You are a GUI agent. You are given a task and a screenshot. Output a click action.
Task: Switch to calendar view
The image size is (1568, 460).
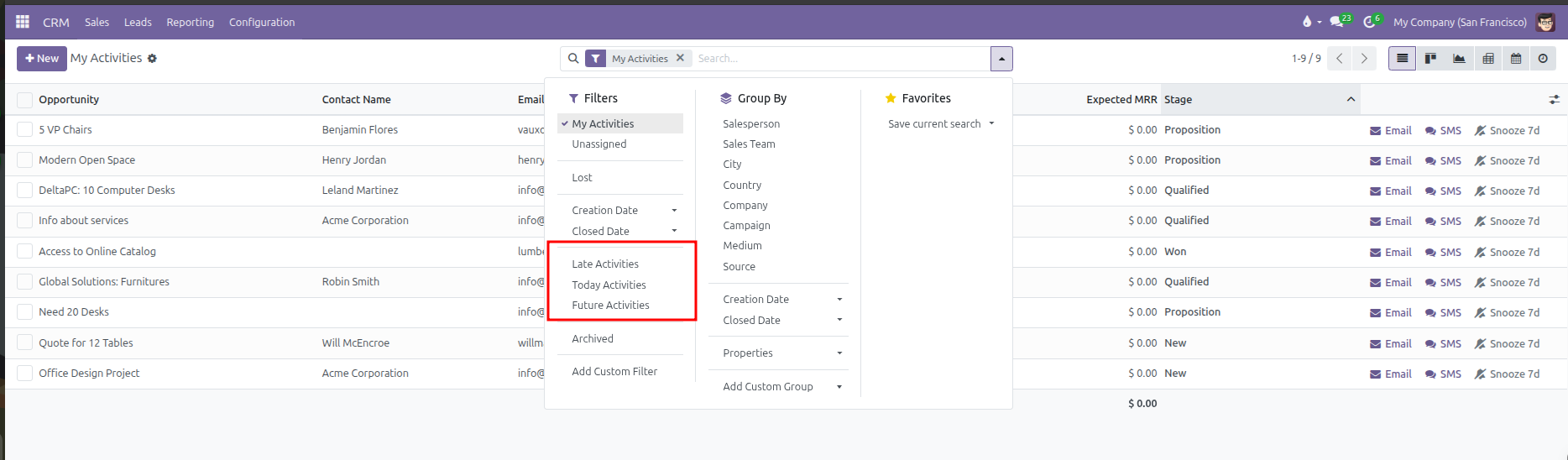[x=1516, y=59]
